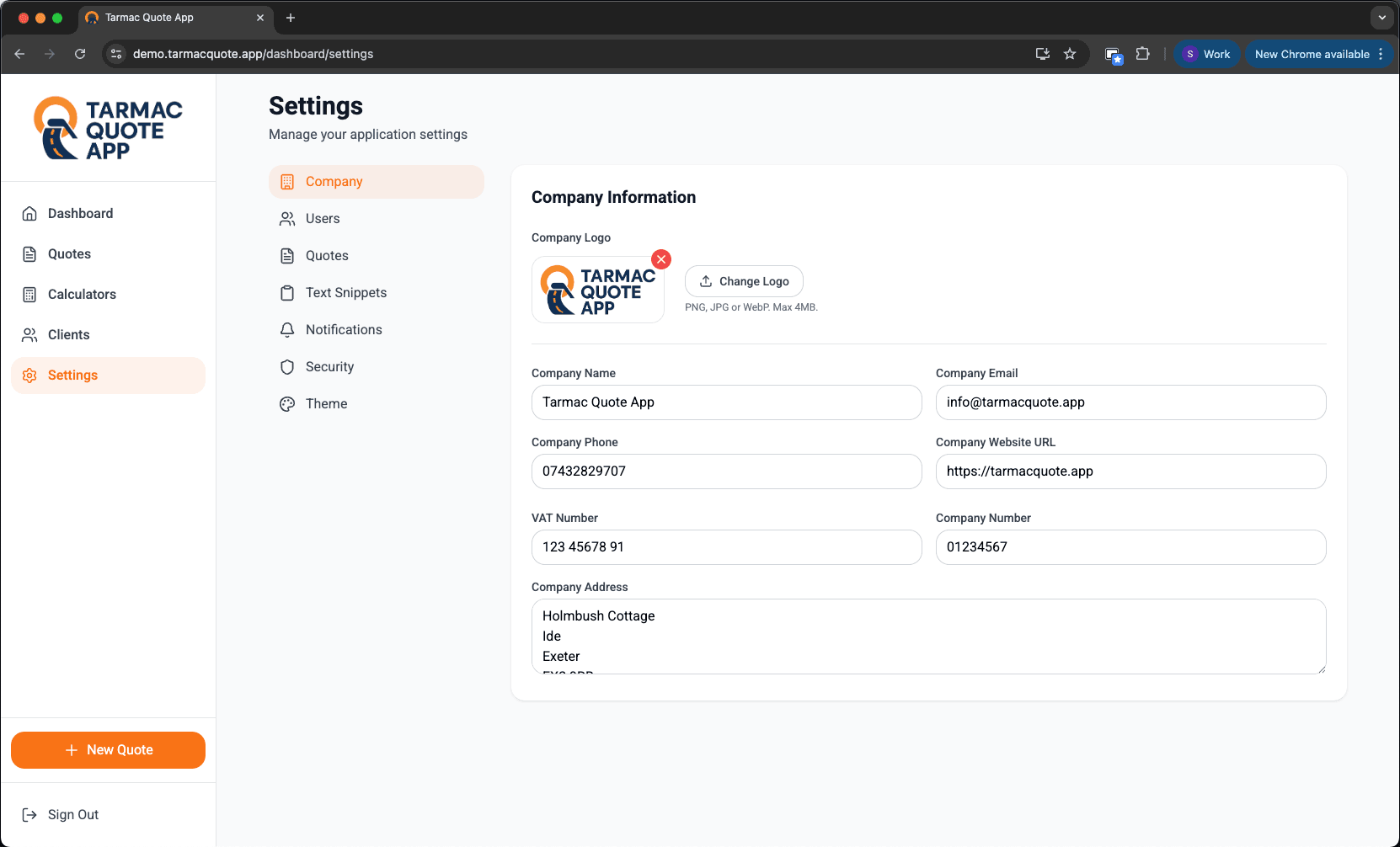Reload the page in the browser
1400x847 pixels.
[x=80, y=54]
